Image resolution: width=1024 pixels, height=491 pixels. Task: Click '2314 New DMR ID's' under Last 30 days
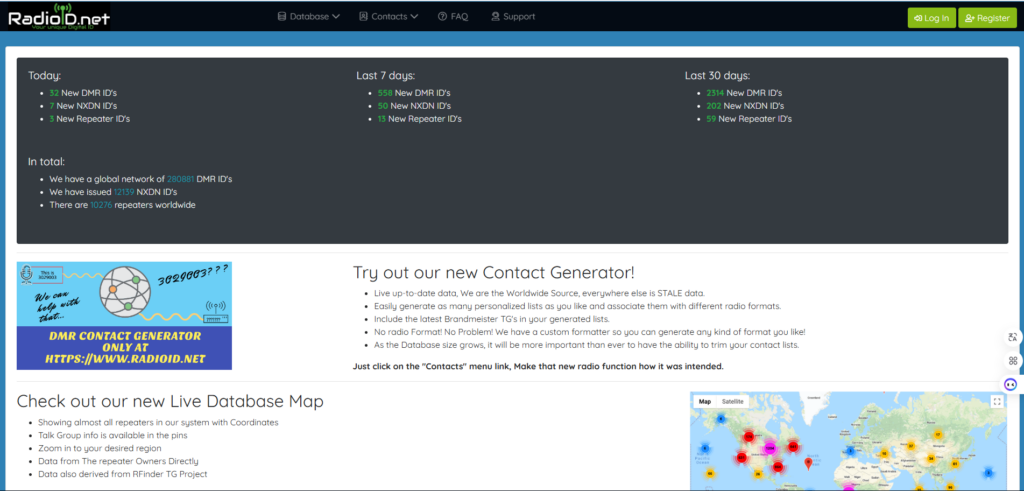(744, 93)
